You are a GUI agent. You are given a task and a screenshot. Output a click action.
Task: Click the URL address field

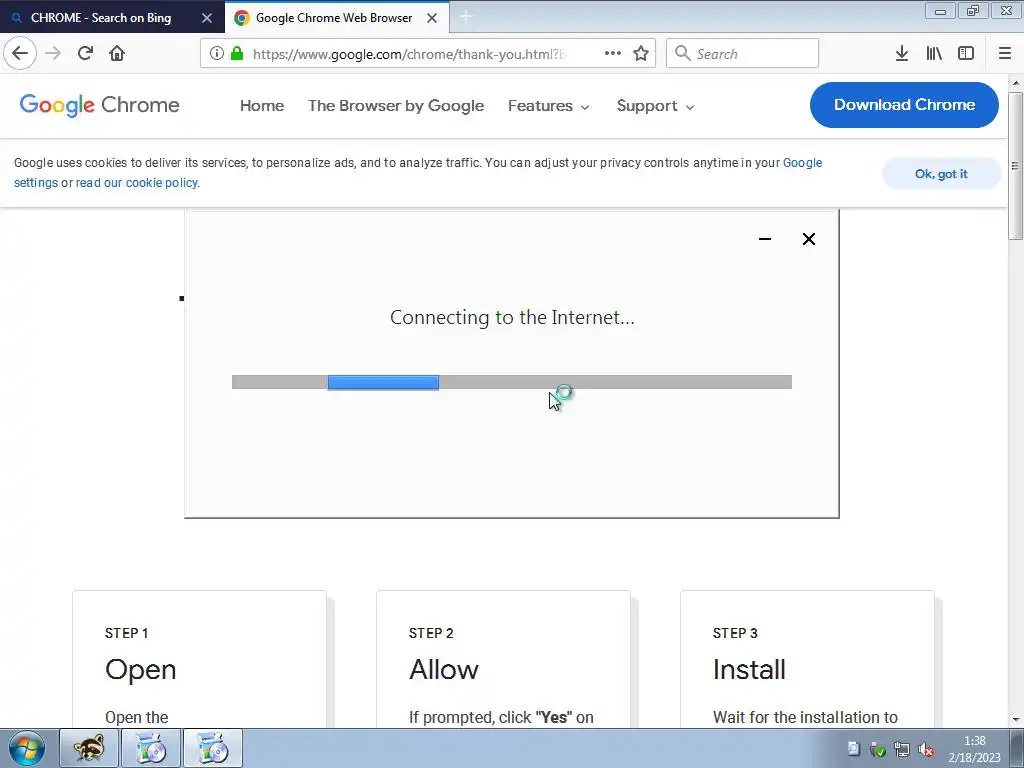[408, 54]
